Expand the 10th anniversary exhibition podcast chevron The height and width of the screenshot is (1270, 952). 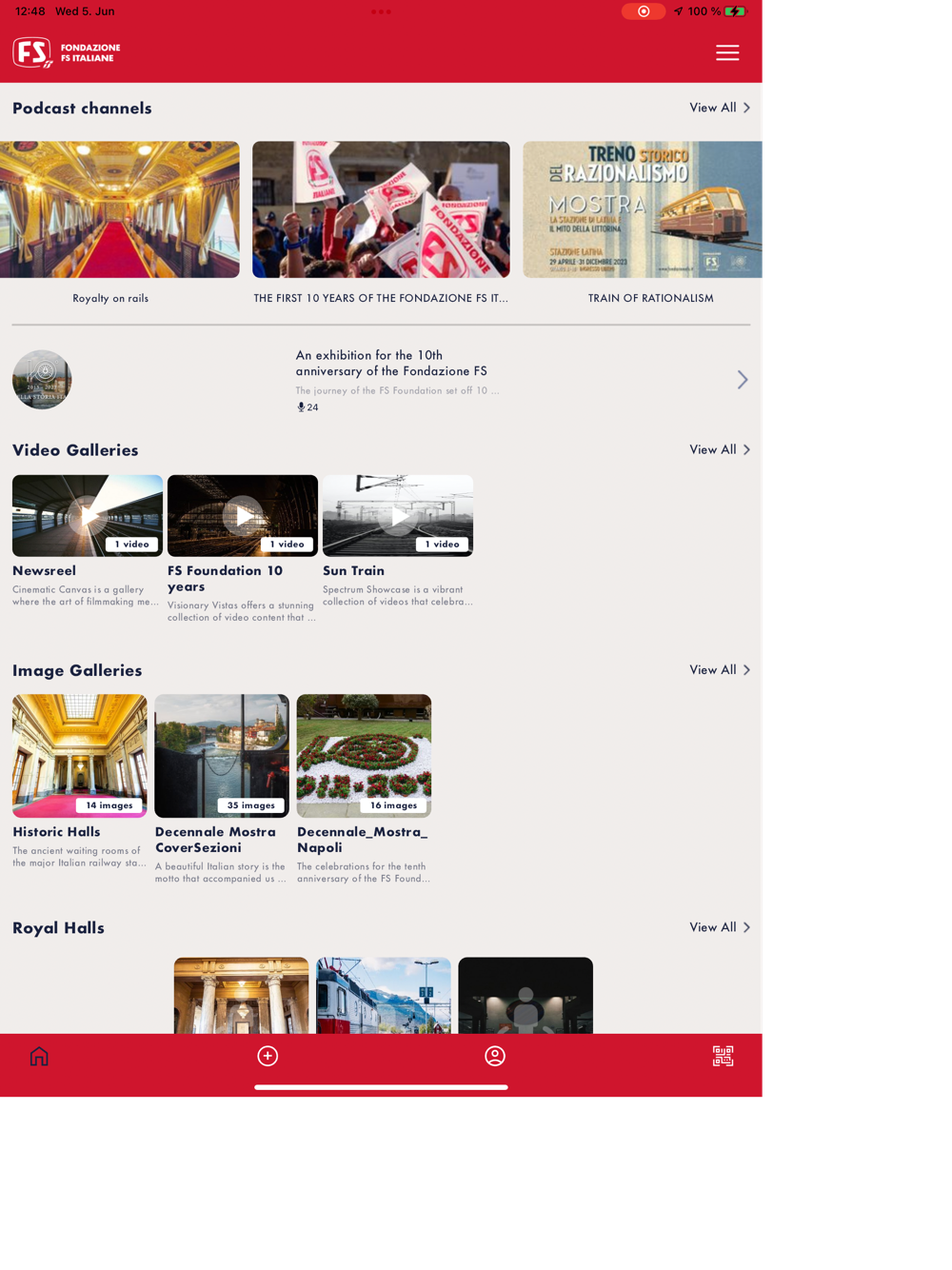[x=743, y=380]
